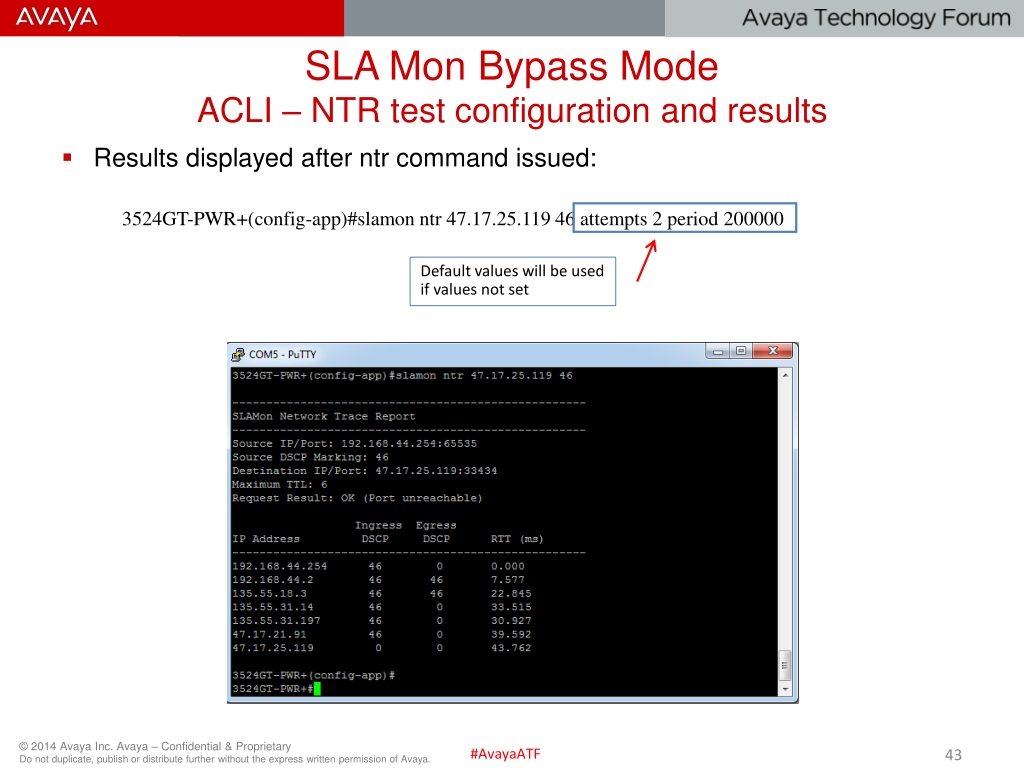Click the slamon ntr command line in the terminal

[402, 376]
